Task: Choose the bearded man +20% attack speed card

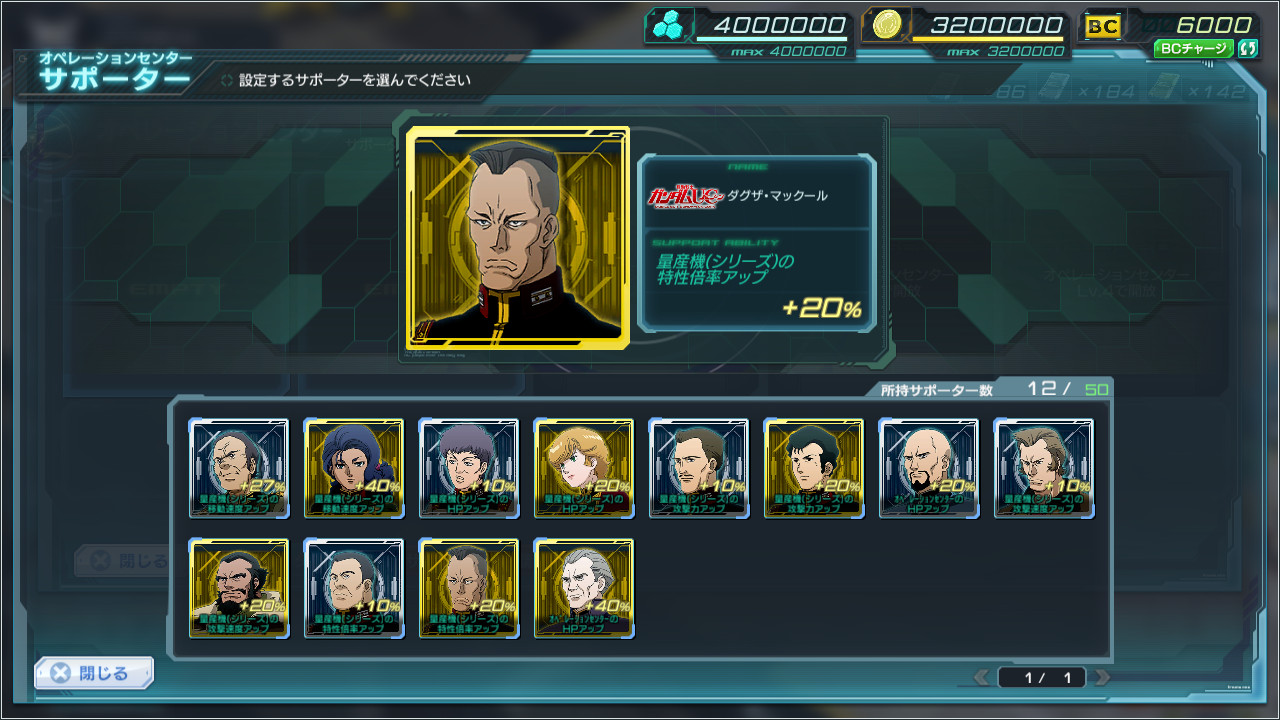Action: point(239,588)
